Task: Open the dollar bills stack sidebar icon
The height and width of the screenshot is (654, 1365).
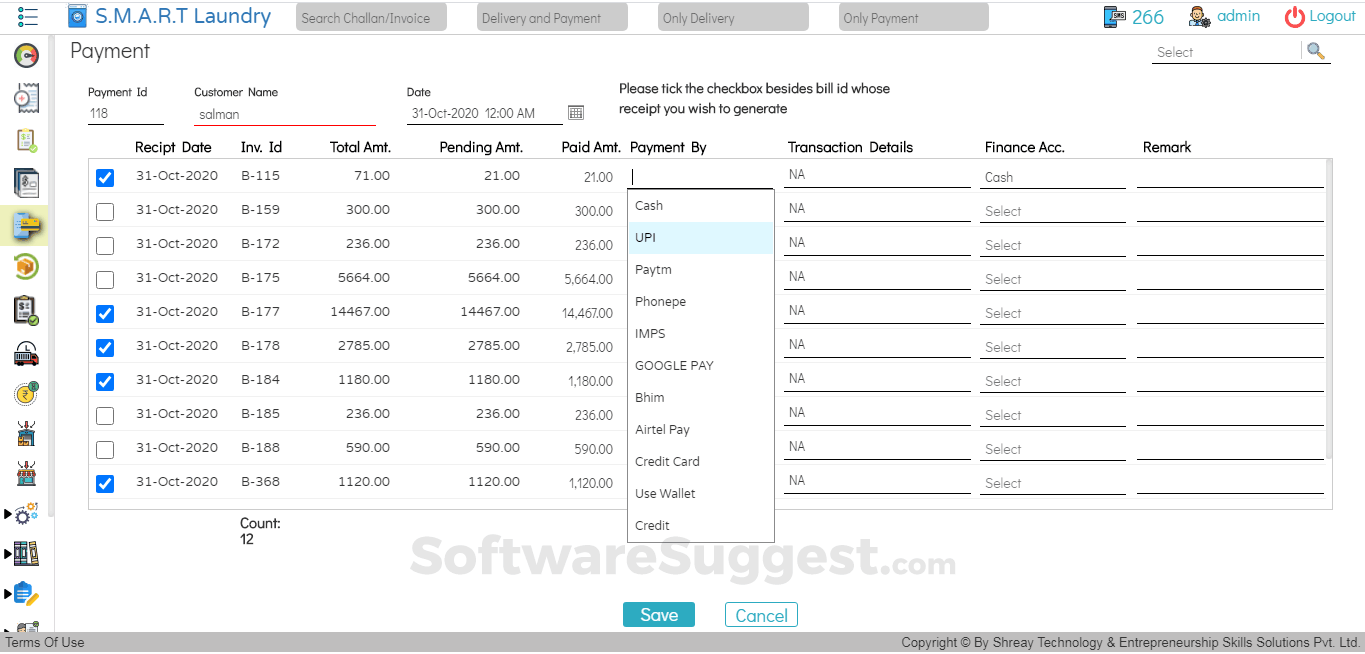Action: tap(26, 183)
